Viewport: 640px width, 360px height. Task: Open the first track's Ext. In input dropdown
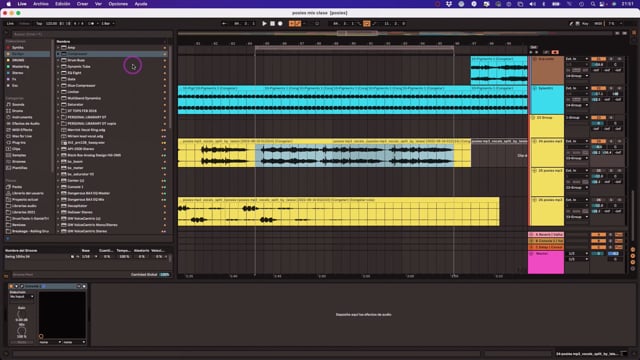tap(577, 59)
